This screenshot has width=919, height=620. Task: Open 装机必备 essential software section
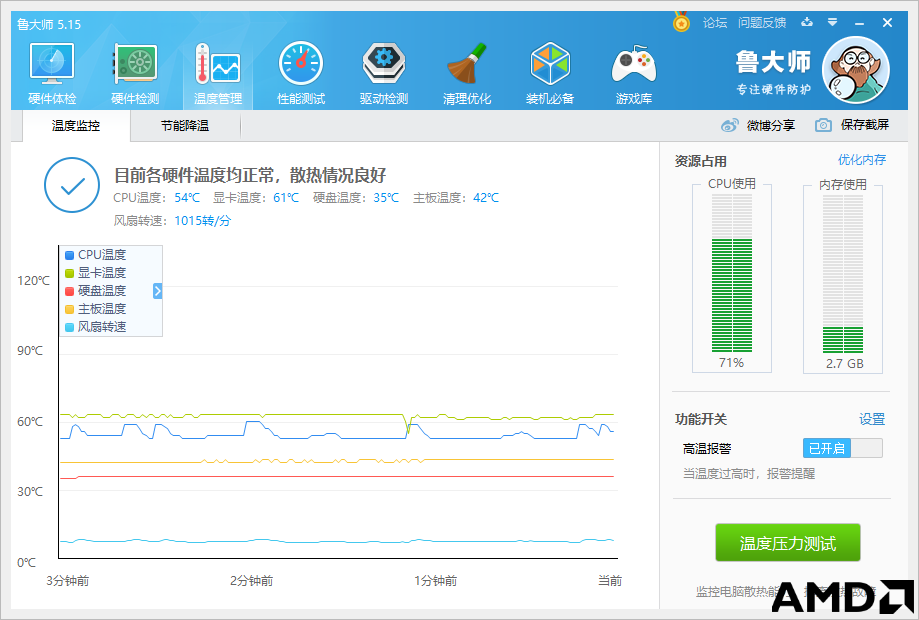click(550, 74)
